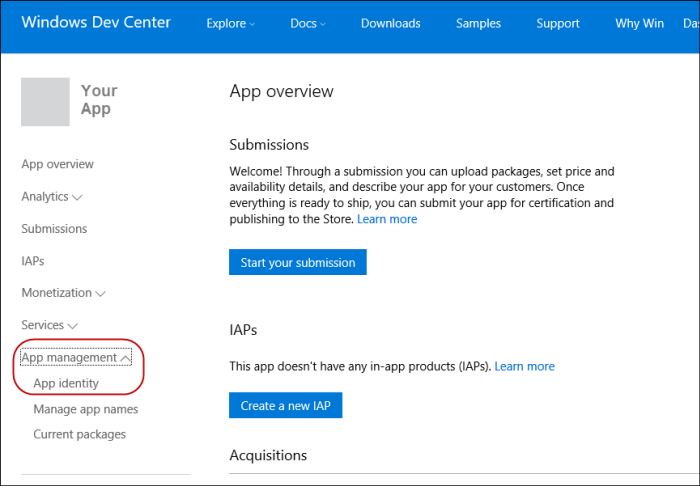Viewport: 700px width, 486px height.
Task: Click the Create a new IAP button
Action: tap(286, 405)
